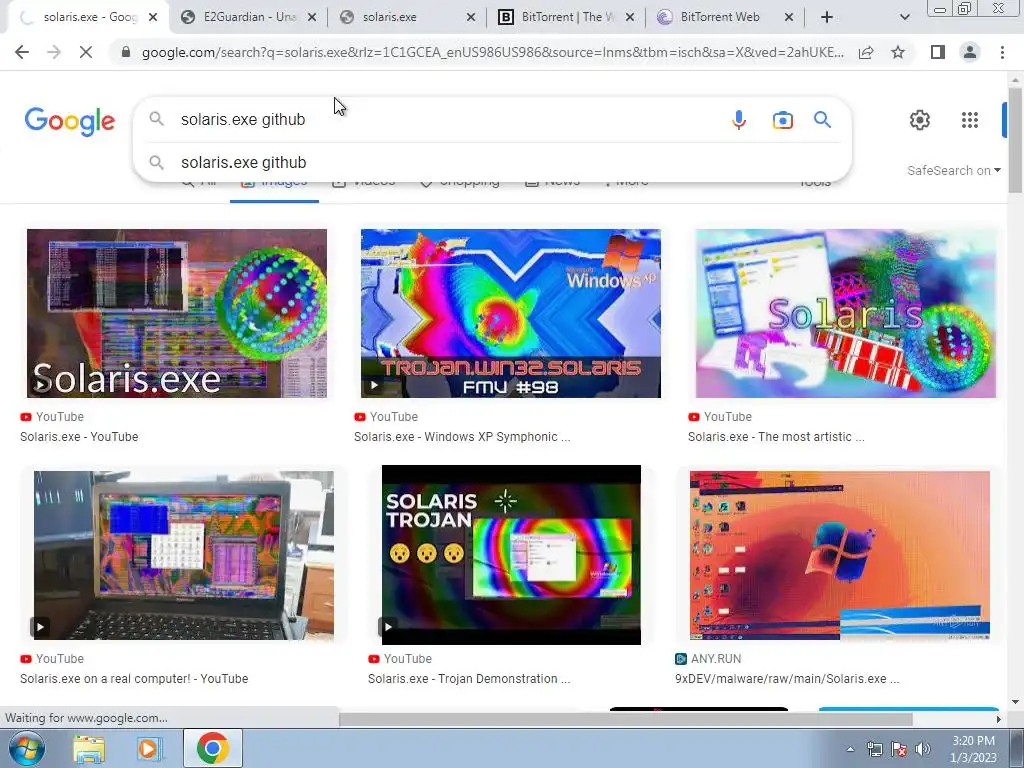Open the Windows Start menu

tap(27, 748)
